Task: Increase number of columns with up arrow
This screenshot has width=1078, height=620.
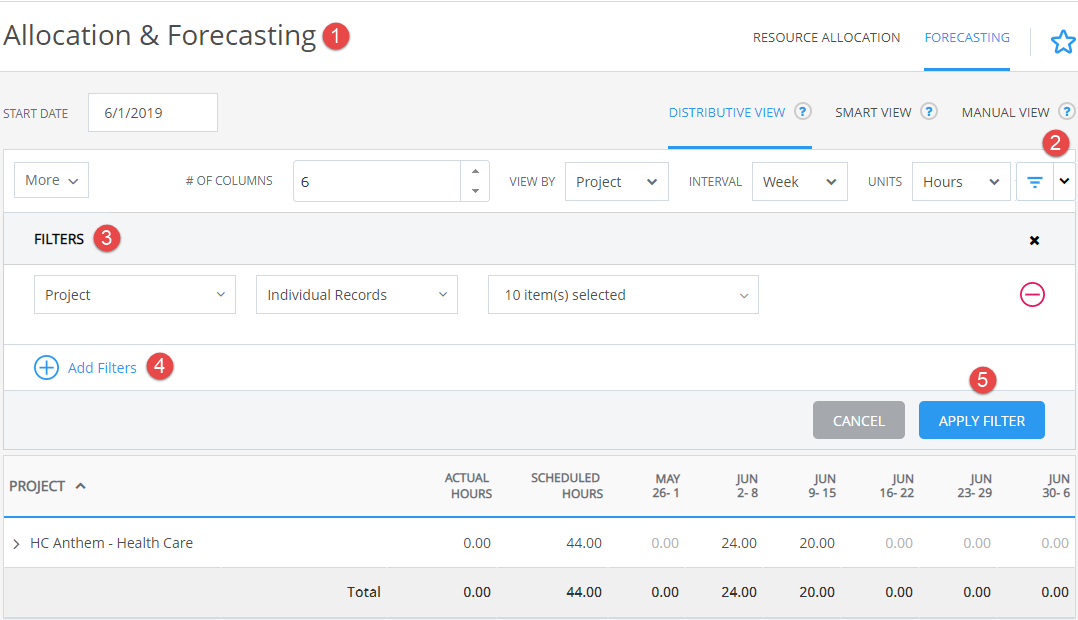Action: [x=475, y=171]
